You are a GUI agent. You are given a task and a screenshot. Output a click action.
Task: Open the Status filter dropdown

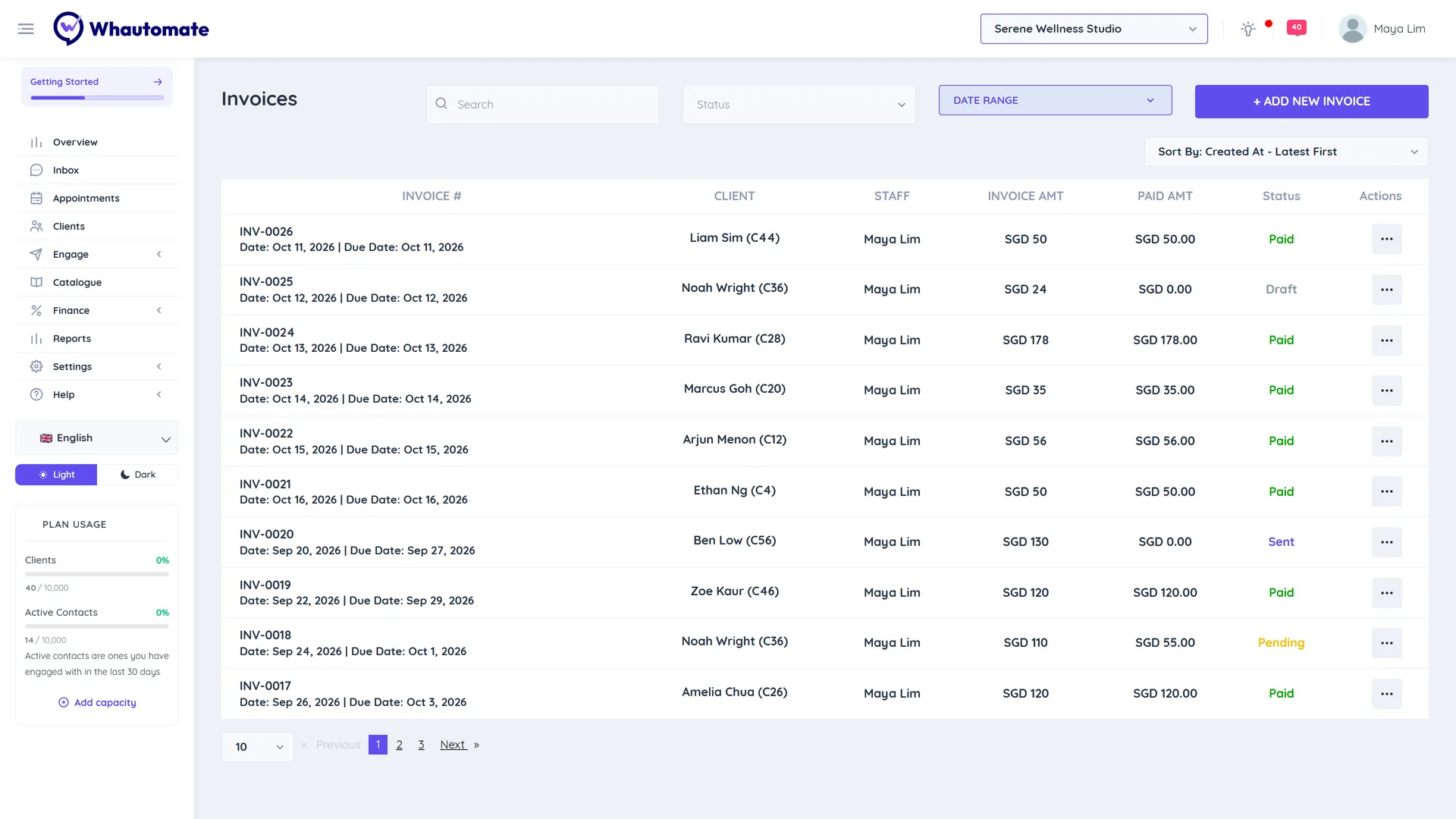(x=799, y=105)
